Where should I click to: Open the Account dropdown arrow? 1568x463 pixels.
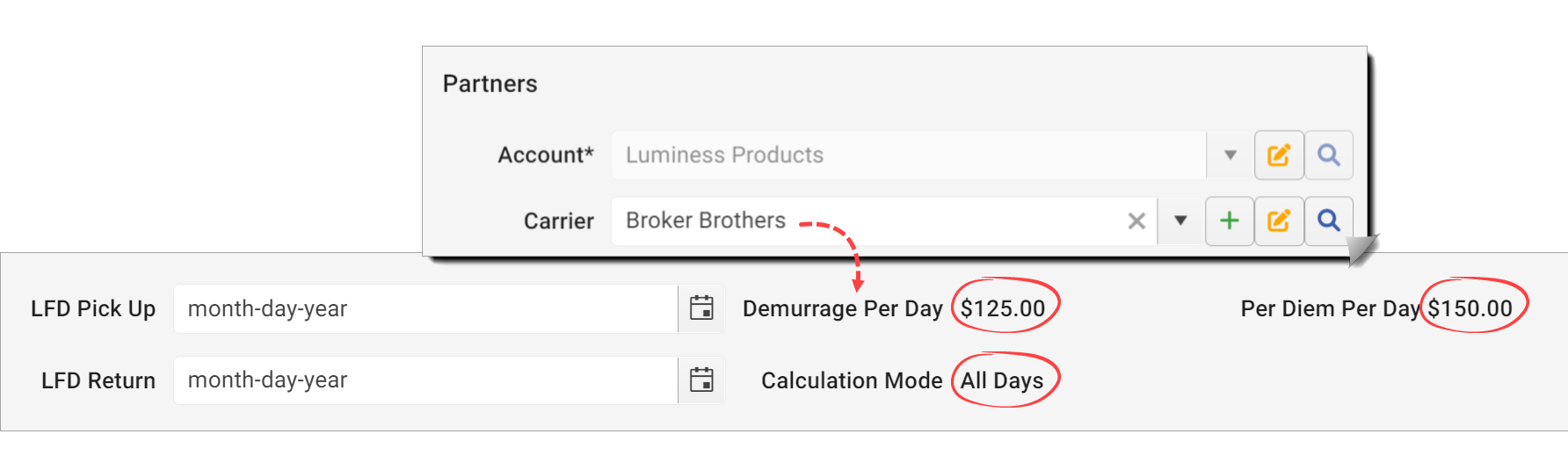[x=1230, y=155]
